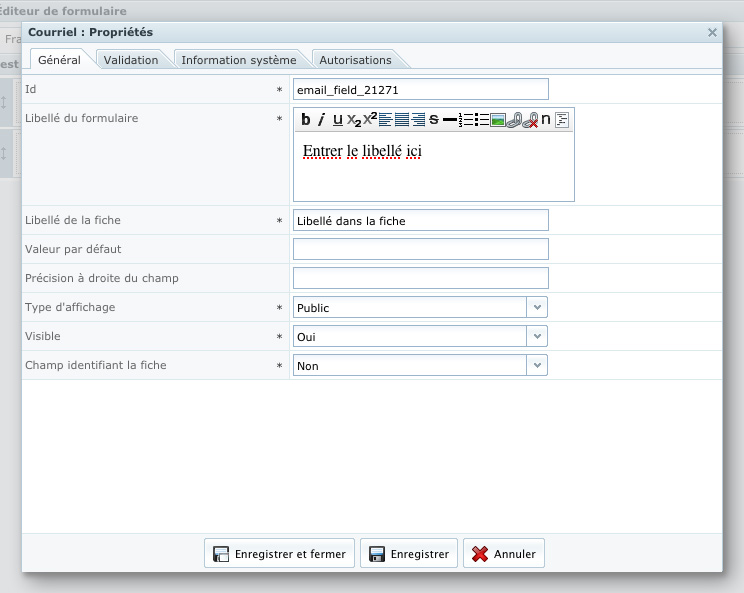Click the Enregistrer et fermer button
Viewport: 744px width, 593px height.
click(x=279, y=553)
